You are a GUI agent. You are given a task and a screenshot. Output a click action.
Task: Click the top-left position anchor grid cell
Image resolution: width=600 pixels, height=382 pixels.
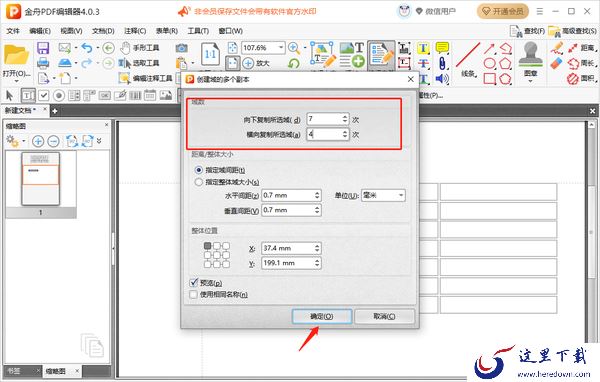[207, 246]
